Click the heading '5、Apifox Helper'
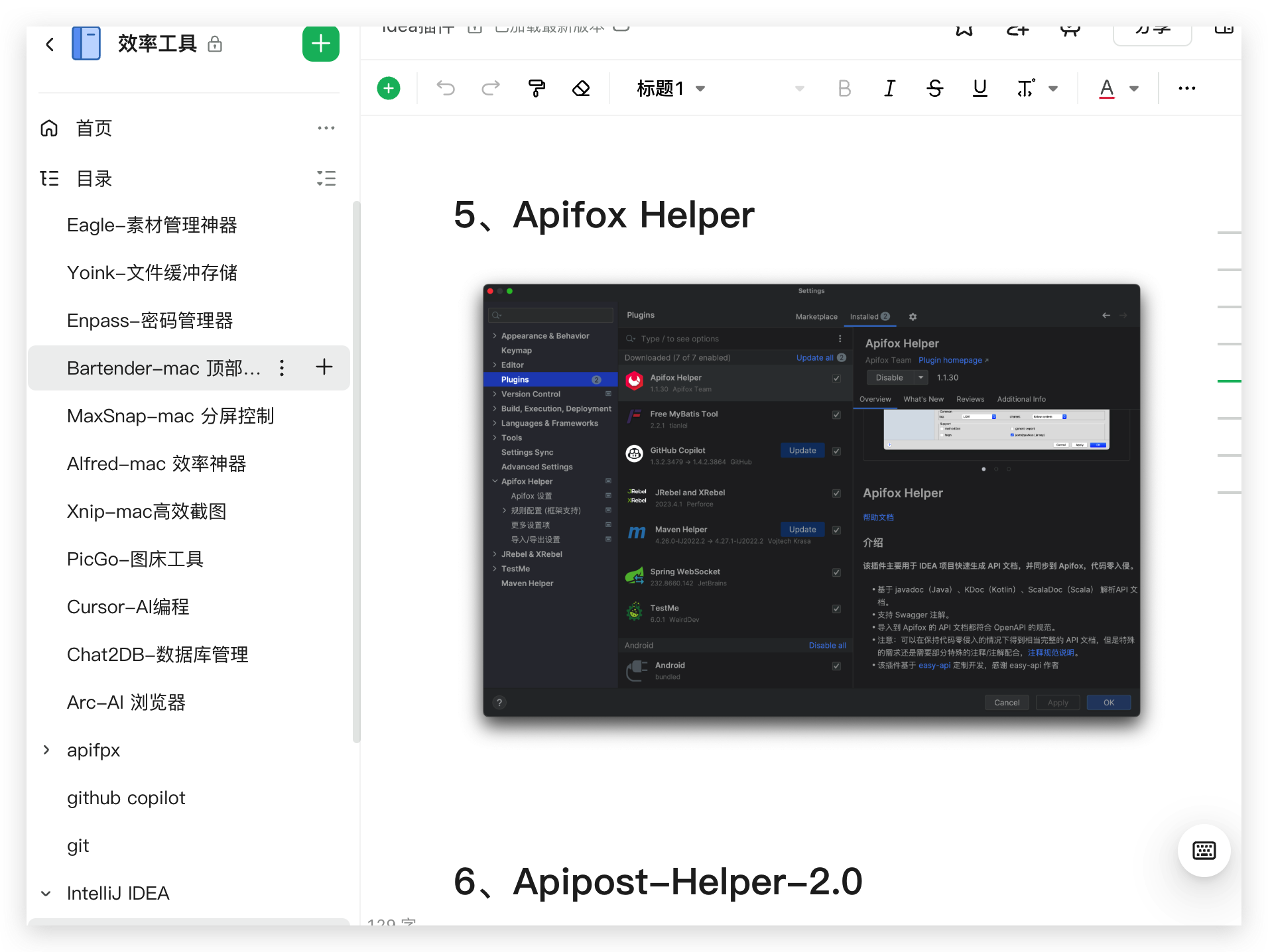Image resolution: width=1268 pixels, height=952 pixels. (x=604, y=215)
